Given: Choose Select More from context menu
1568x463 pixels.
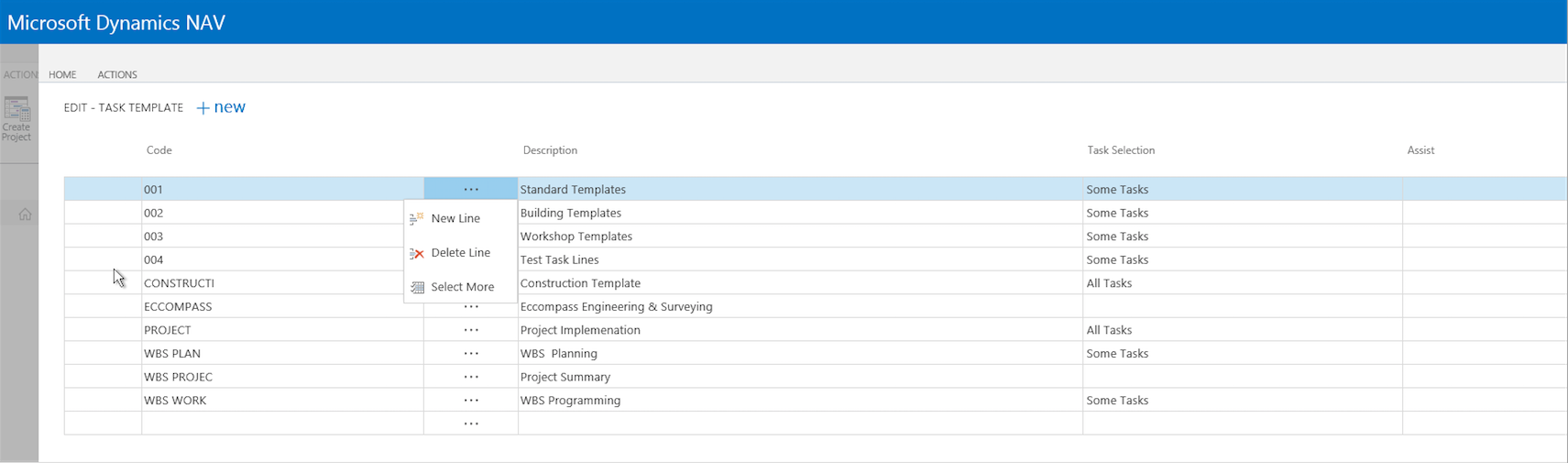Looking at the screenshot, I should 462,287.
